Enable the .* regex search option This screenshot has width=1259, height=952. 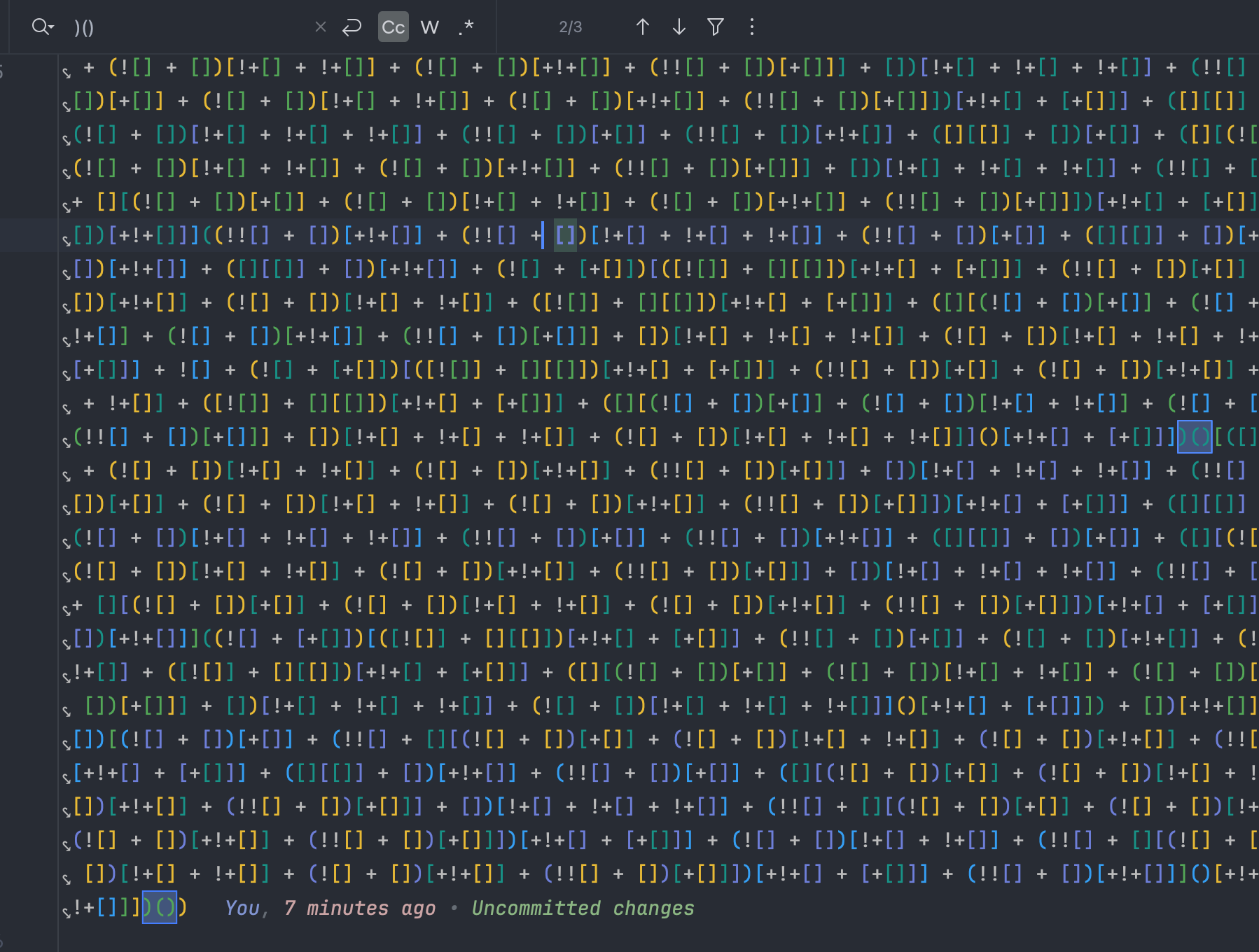pos(466,27)
